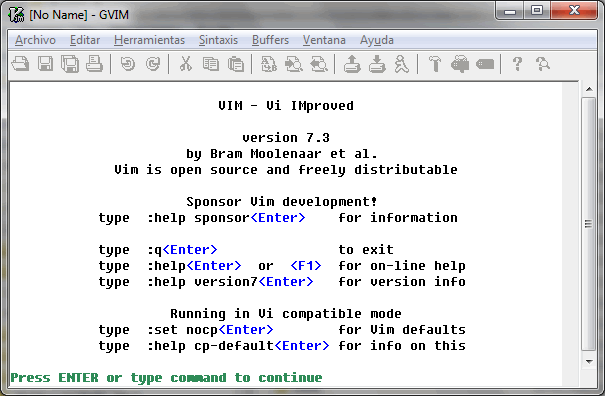Click the Find Previous icon

(x=319, y=64)
